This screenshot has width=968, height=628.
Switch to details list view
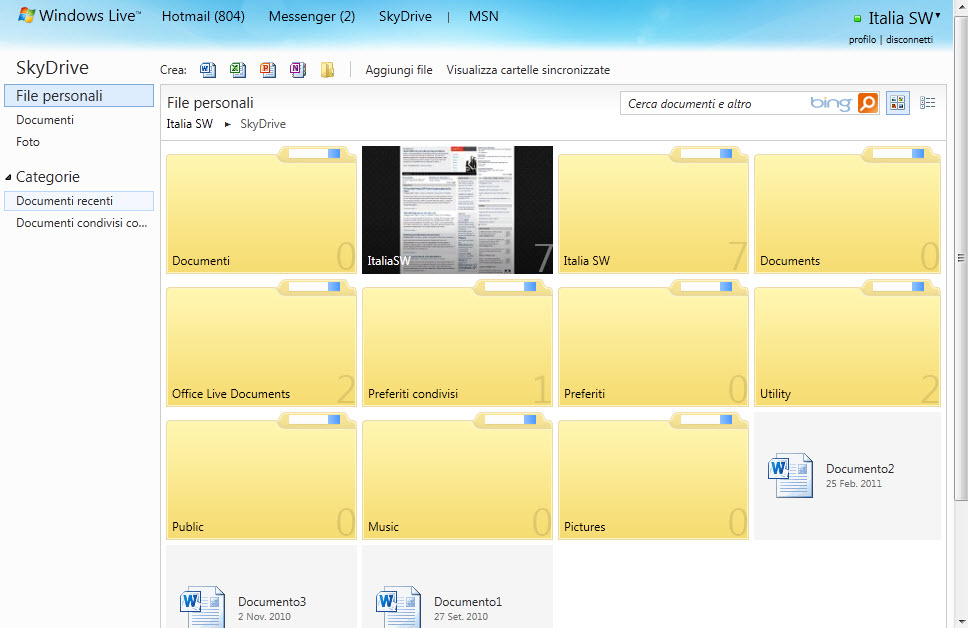927,103
